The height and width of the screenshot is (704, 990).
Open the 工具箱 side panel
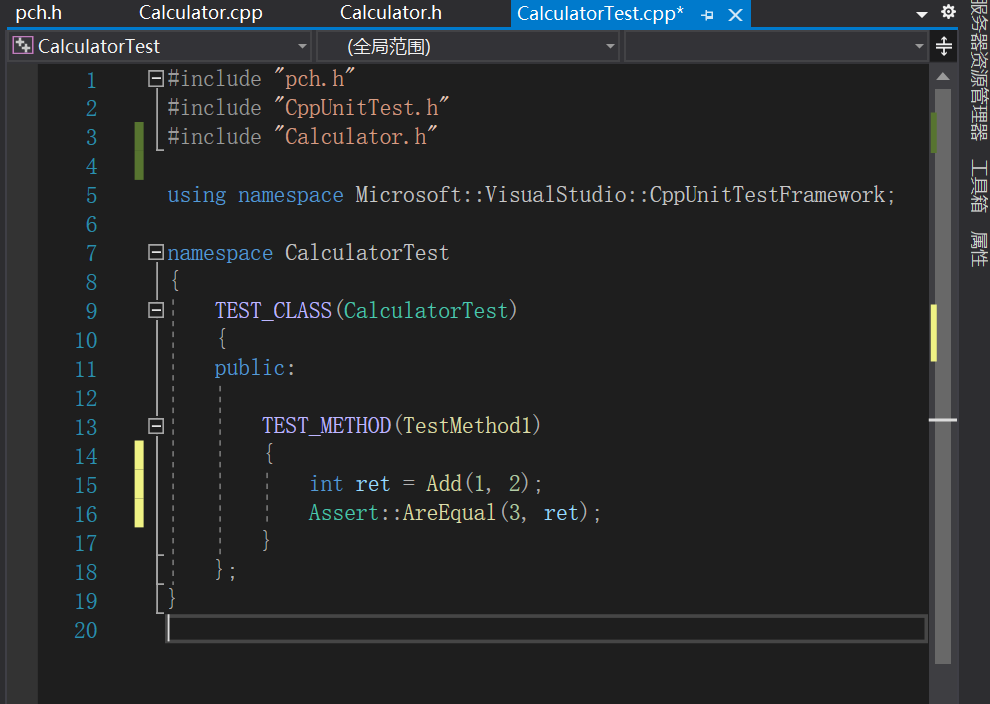(x=978, y=186)
